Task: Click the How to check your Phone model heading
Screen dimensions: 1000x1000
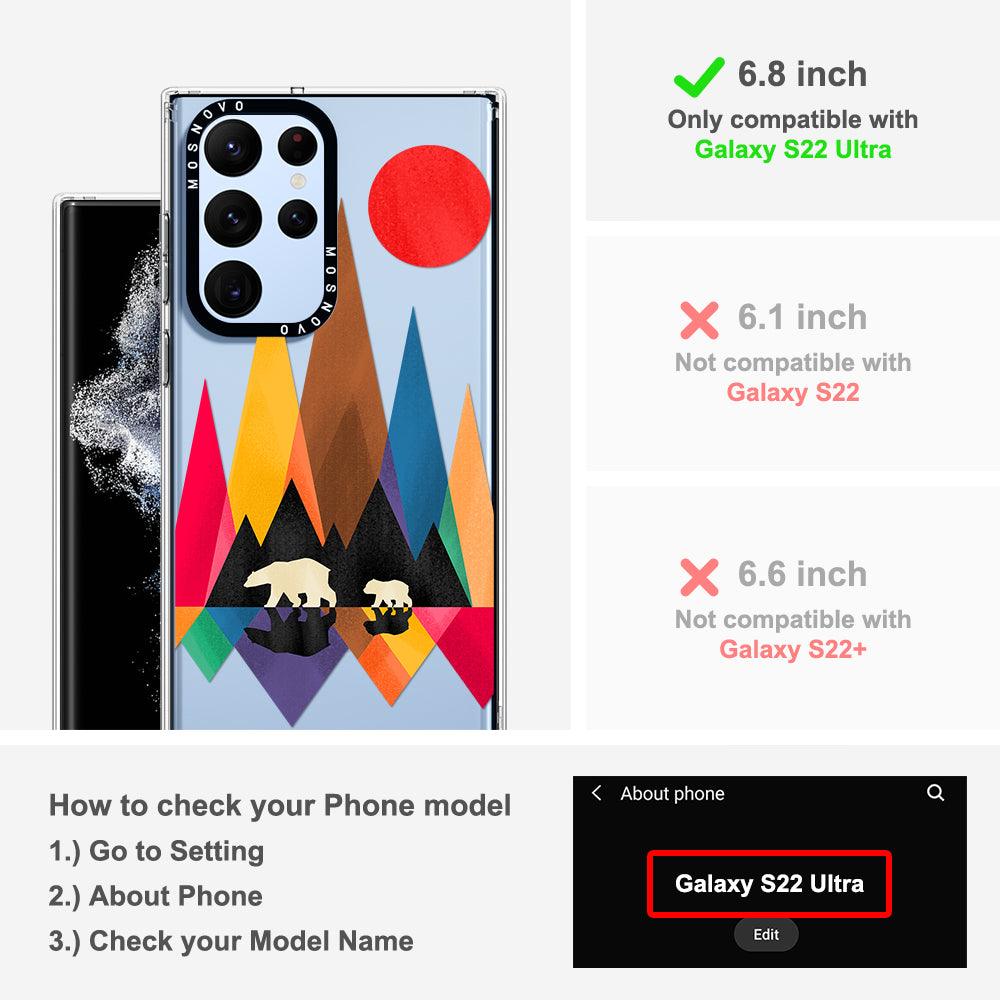Action: coord(280,805)
